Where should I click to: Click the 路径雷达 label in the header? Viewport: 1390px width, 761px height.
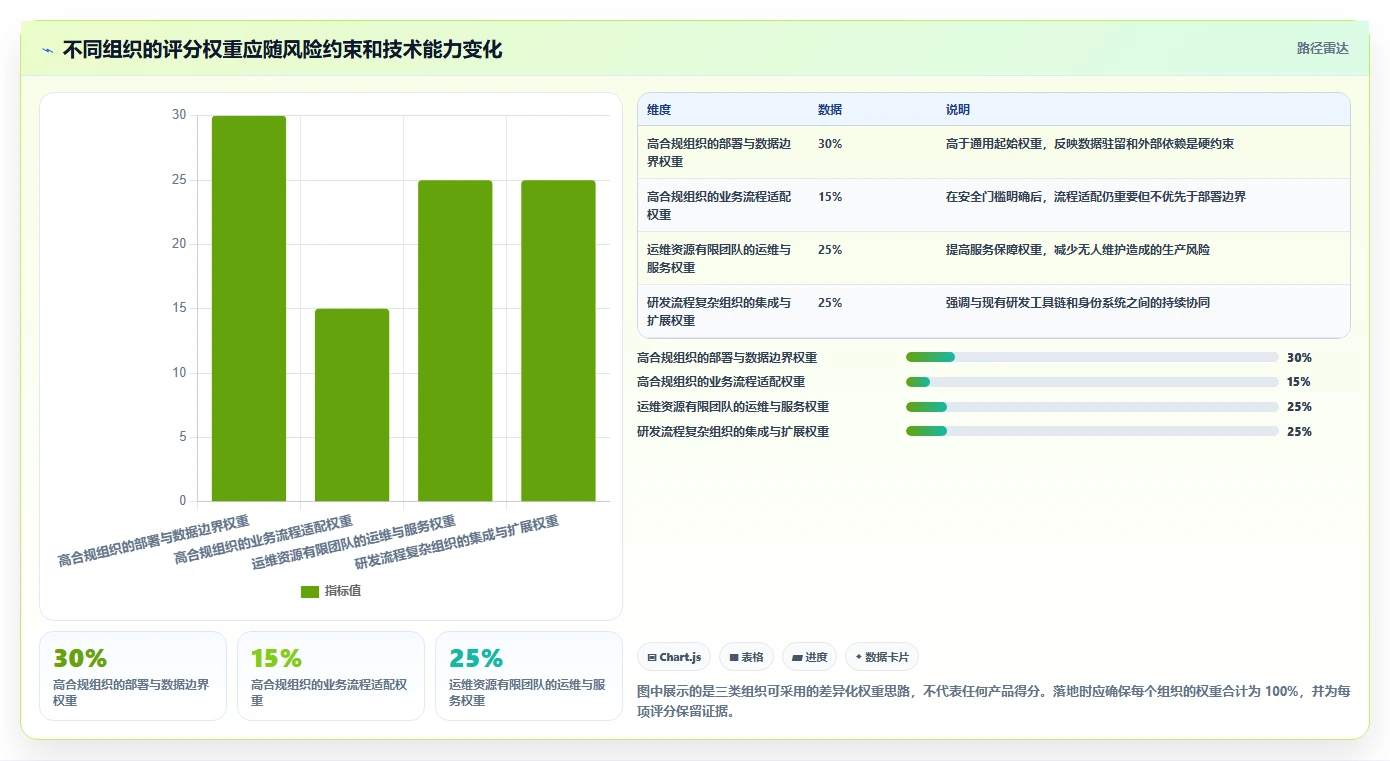tap(1322, 48)
